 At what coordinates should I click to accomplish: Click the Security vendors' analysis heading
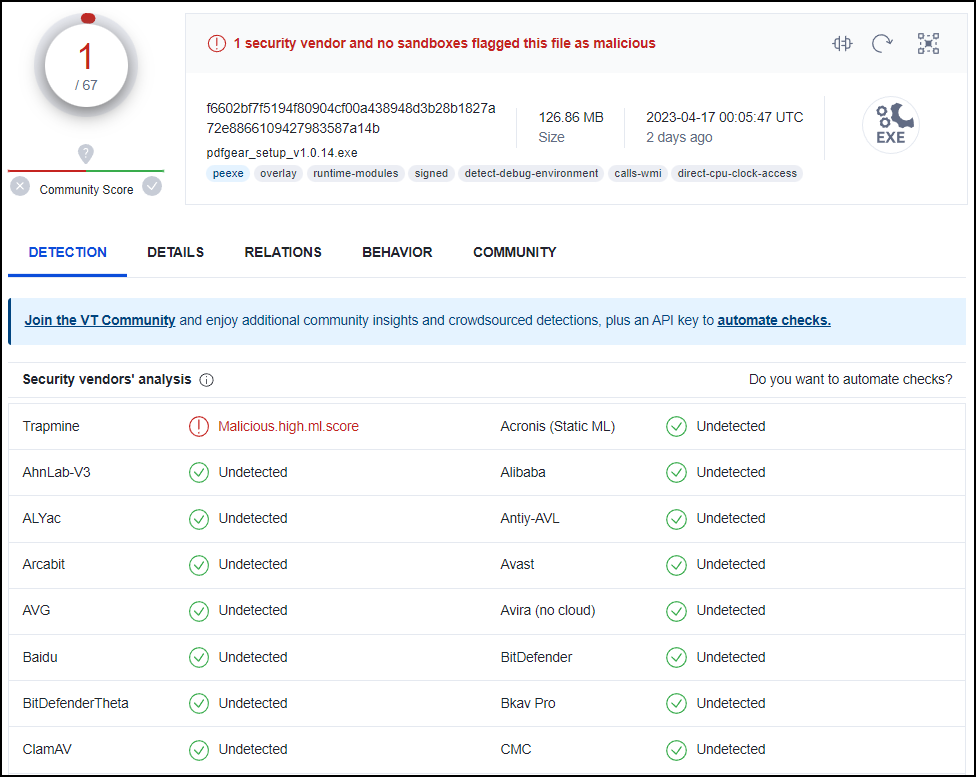107,379
